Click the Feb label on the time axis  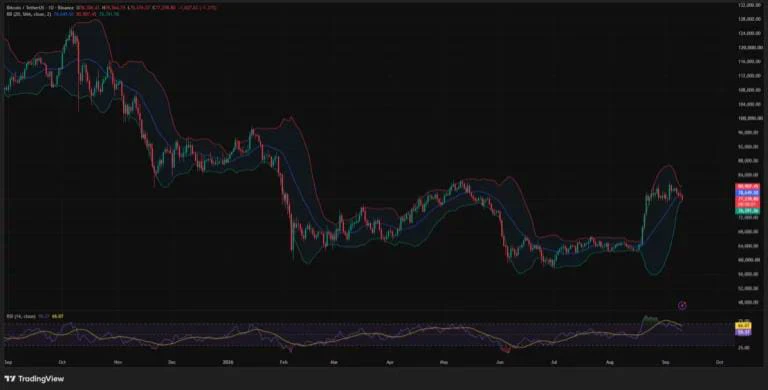(283, 363)
